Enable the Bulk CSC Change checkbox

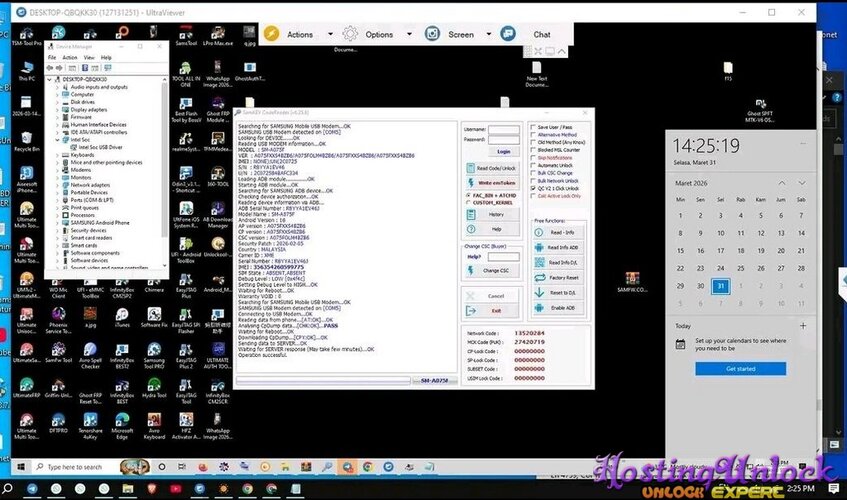point(533,173)
